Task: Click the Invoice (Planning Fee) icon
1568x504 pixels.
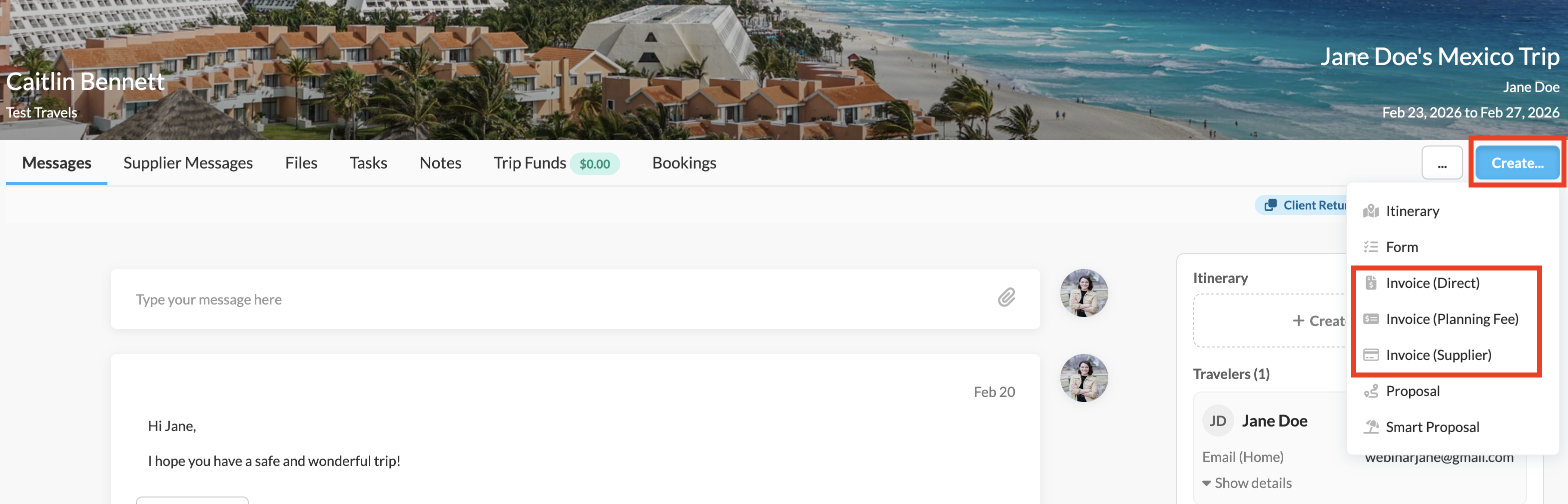Action: (x=1371, y=318)
